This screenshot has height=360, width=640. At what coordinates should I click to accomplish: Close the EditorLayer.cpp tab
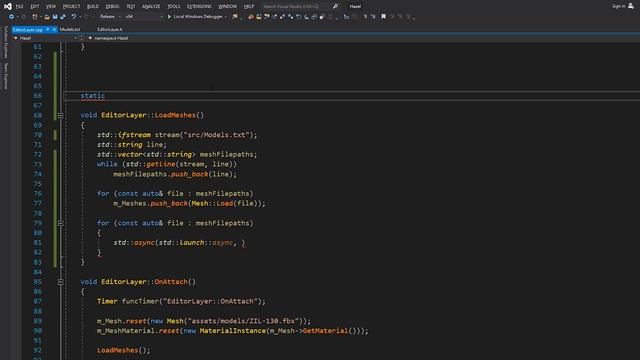[54, 29]
